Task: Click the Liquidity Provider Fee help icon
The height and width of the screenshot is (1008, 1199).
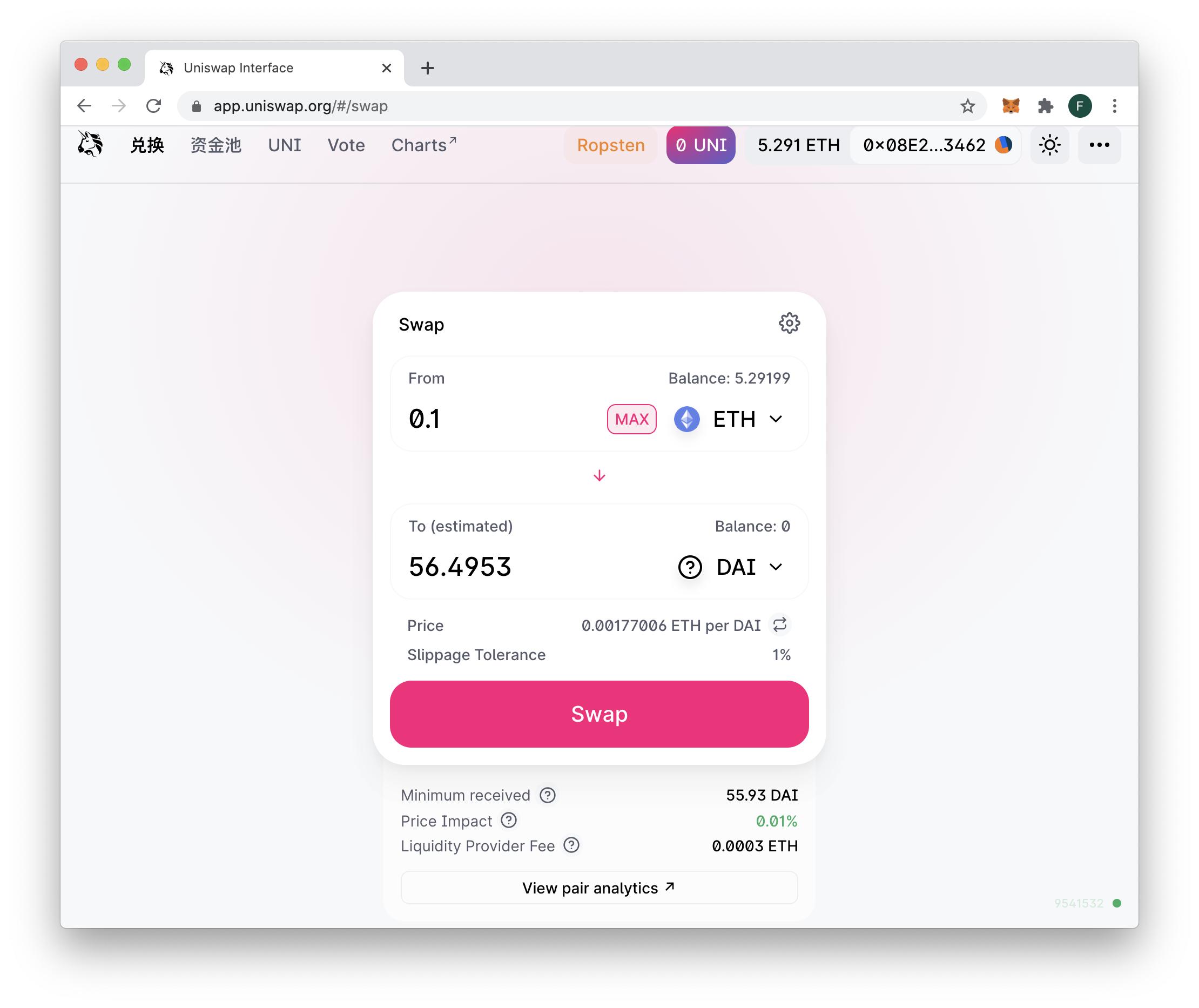Action: coord(571,845)
